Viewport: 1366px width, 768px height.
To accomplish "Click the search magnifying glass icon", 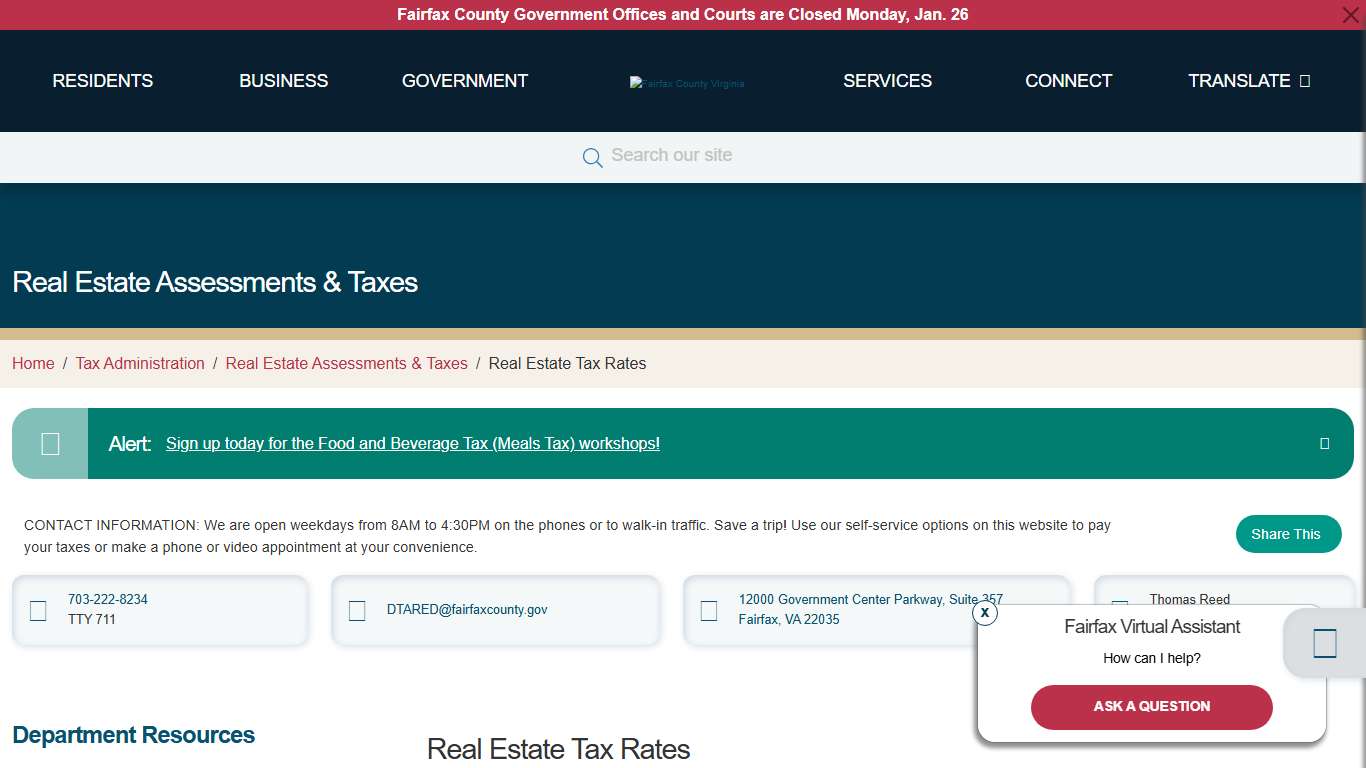I will (x=592, y=157).
